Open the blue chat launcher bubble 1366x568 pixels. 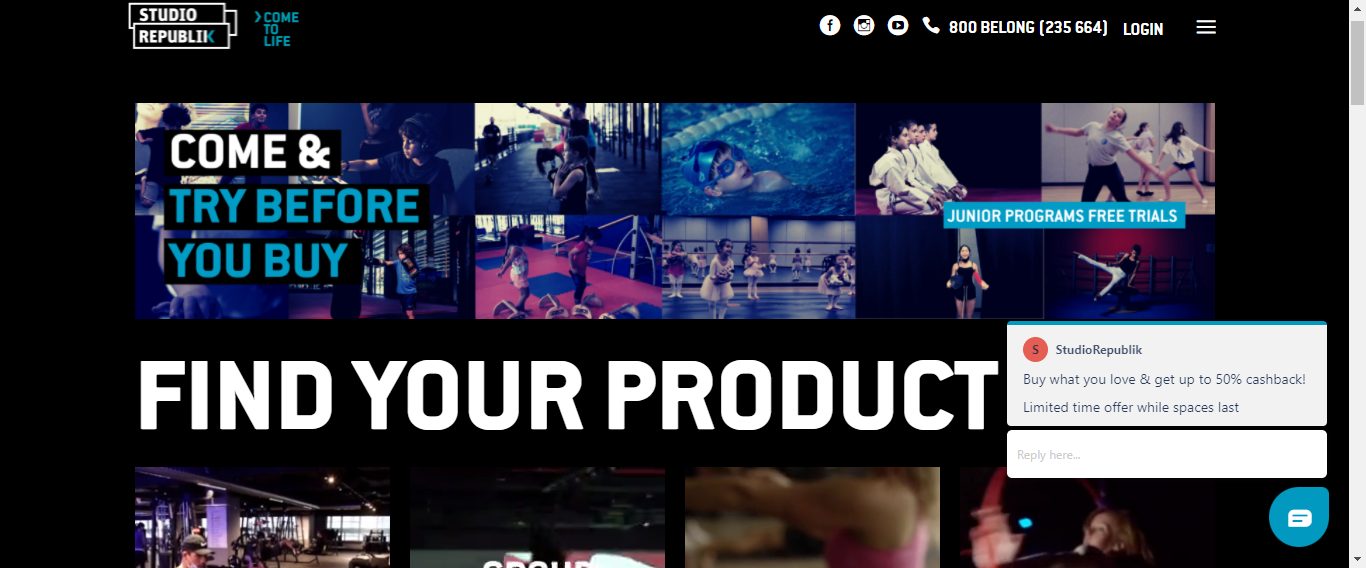point(1299,517)
